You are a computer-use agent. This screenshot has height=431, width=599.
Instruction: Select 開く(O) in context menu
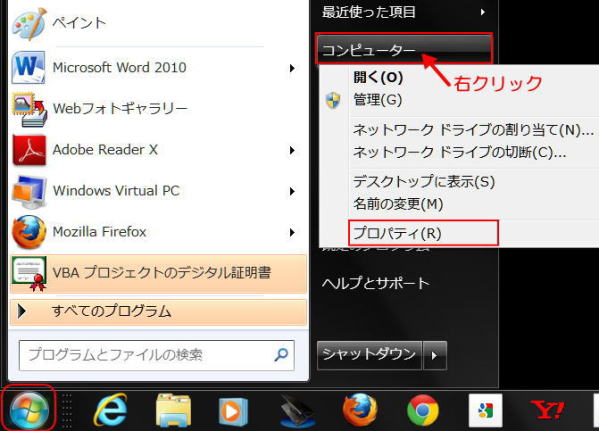coord(378,78)
